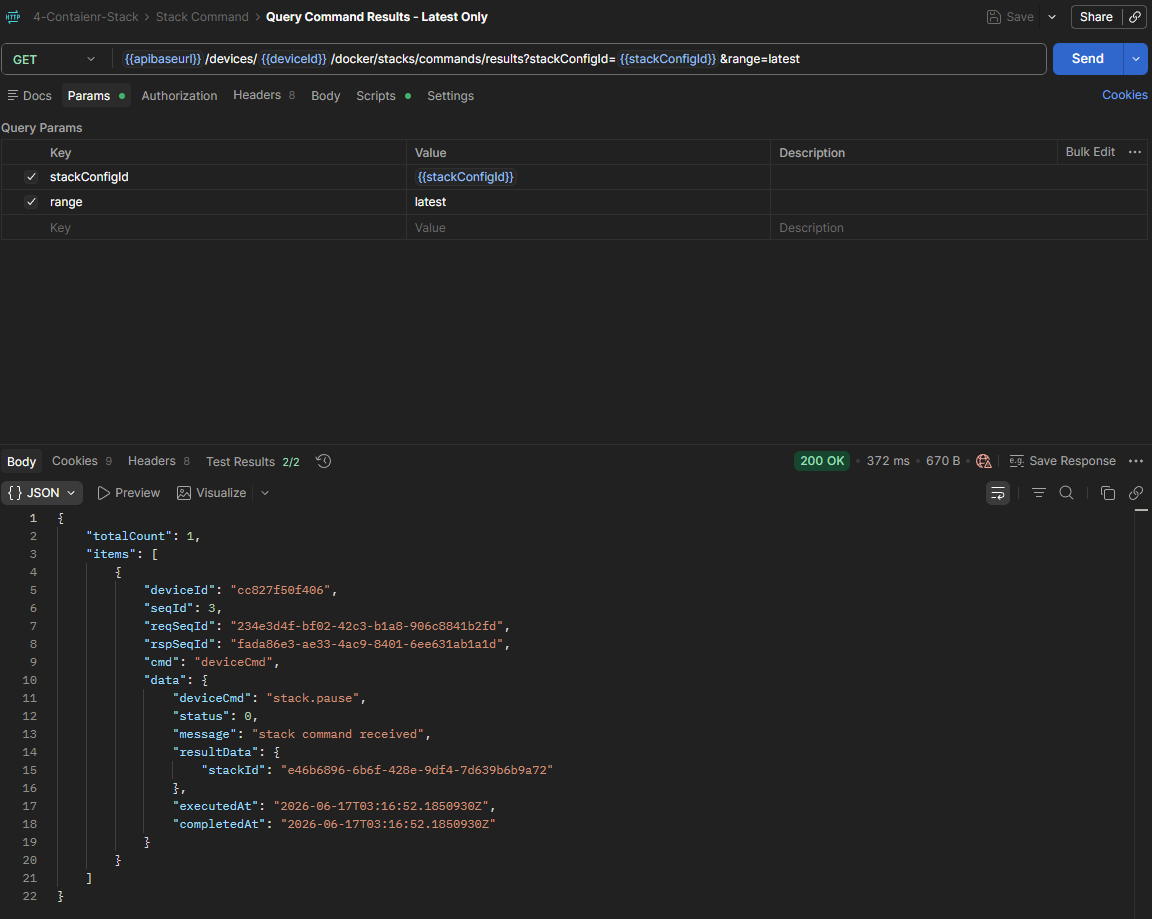Image resolution: width=1152 pixels, height=919 pixels.
Task: Switch to the Authorization tab
Action: tap(179, 95)
